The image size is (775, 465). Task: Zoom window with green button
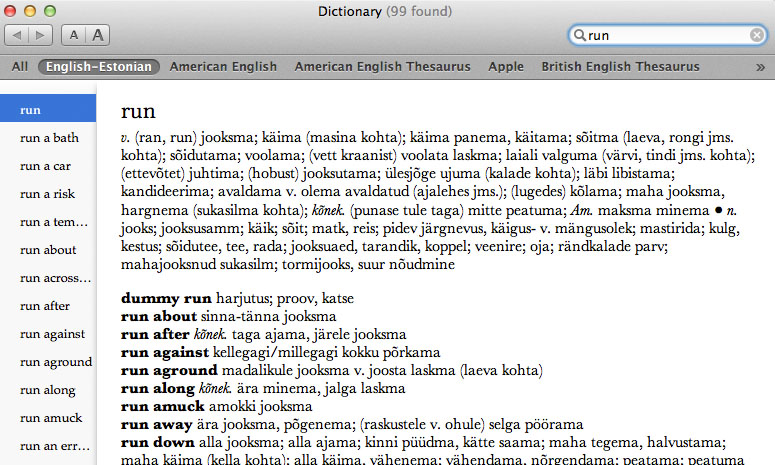[49, 11]
